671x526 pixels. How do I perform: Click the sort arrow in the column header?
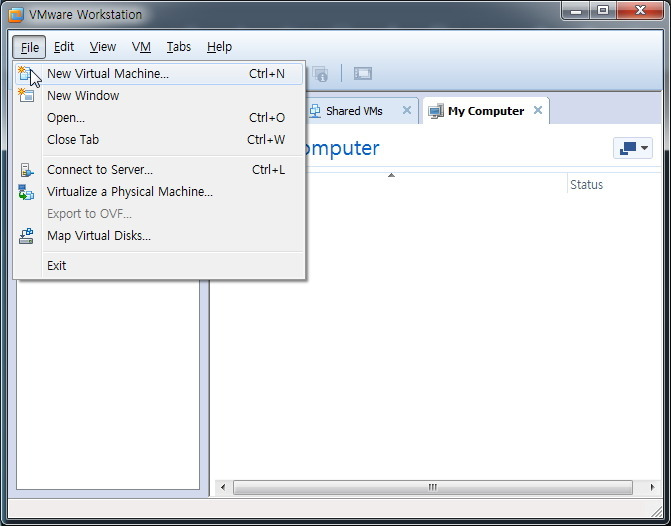click(391, 175)
